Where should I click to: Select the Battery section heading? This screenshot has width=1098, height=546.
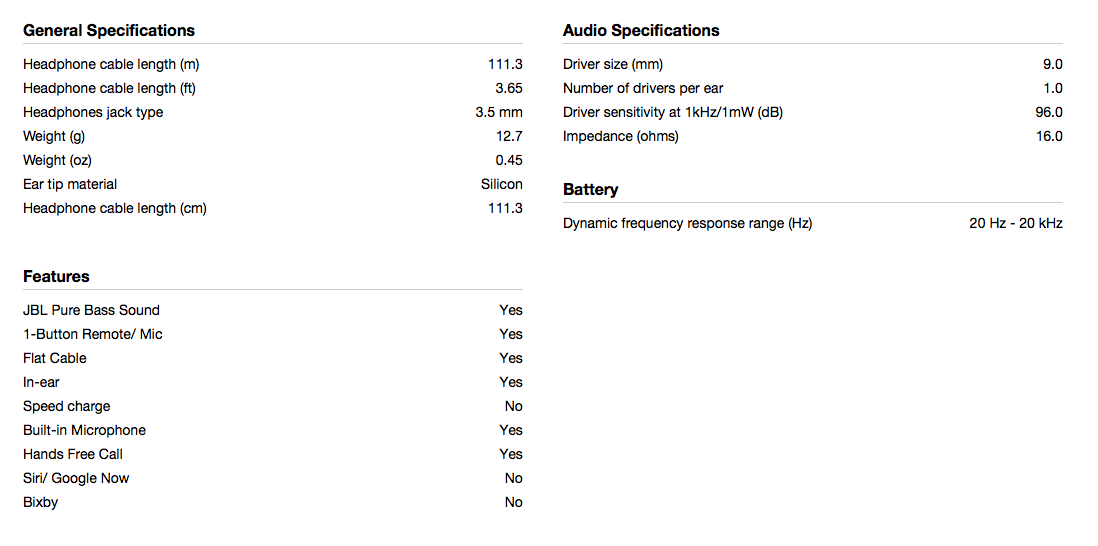[590, 190]
